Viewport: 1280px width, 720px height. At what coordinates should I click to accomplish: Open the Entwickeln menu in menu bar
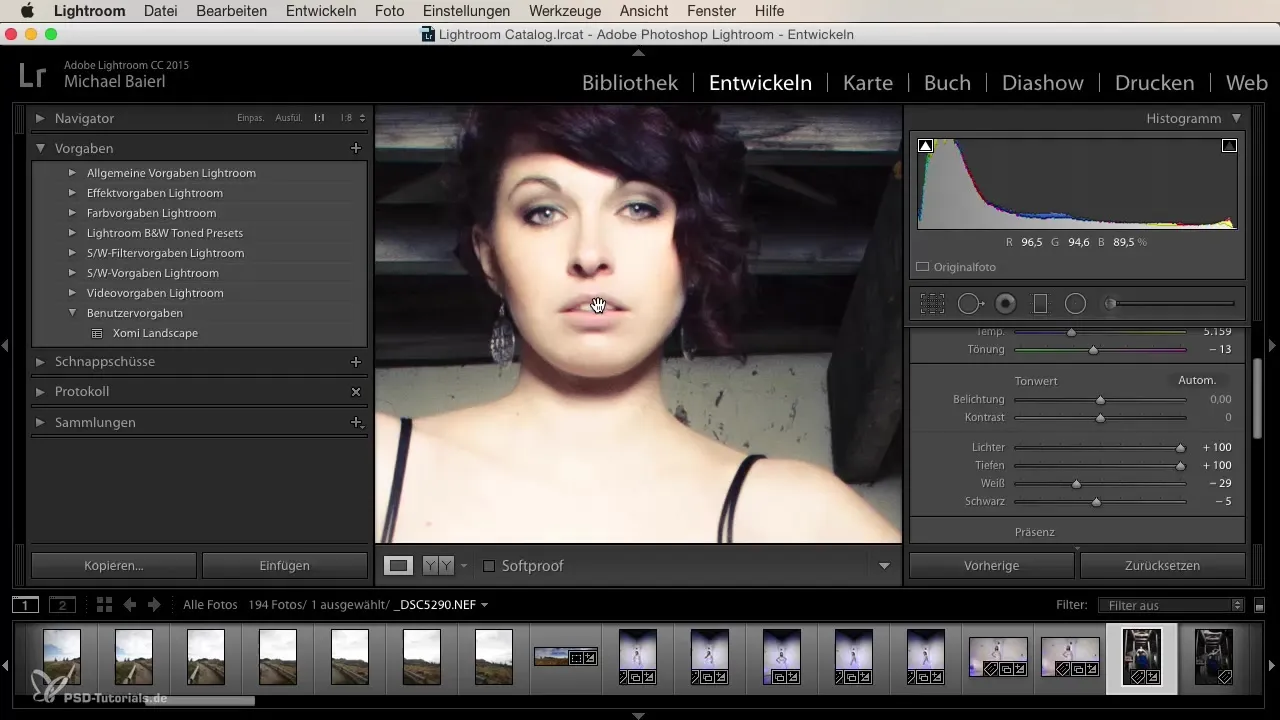pos(321,11)
